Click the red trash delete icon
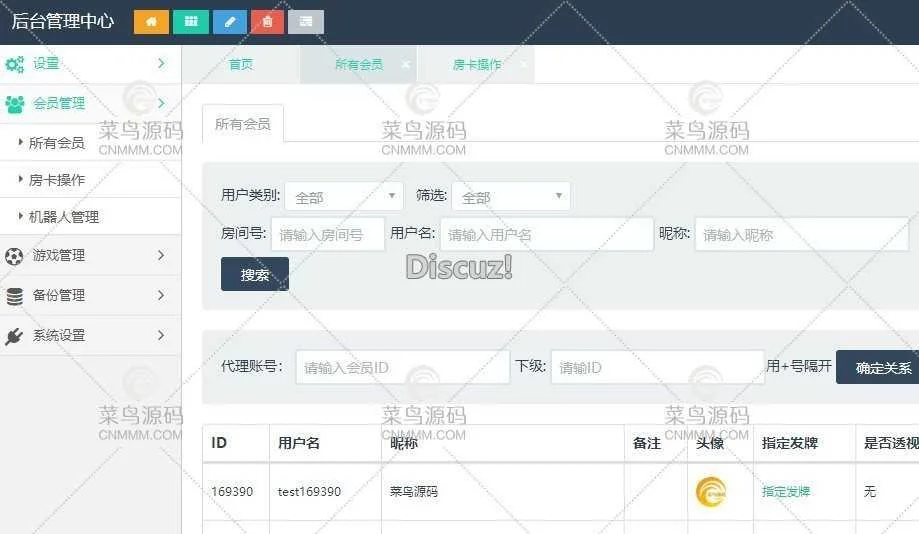Image resolution: width=919 pixels, height=534 pixels. pyautogui.click(x=267, y=21)
